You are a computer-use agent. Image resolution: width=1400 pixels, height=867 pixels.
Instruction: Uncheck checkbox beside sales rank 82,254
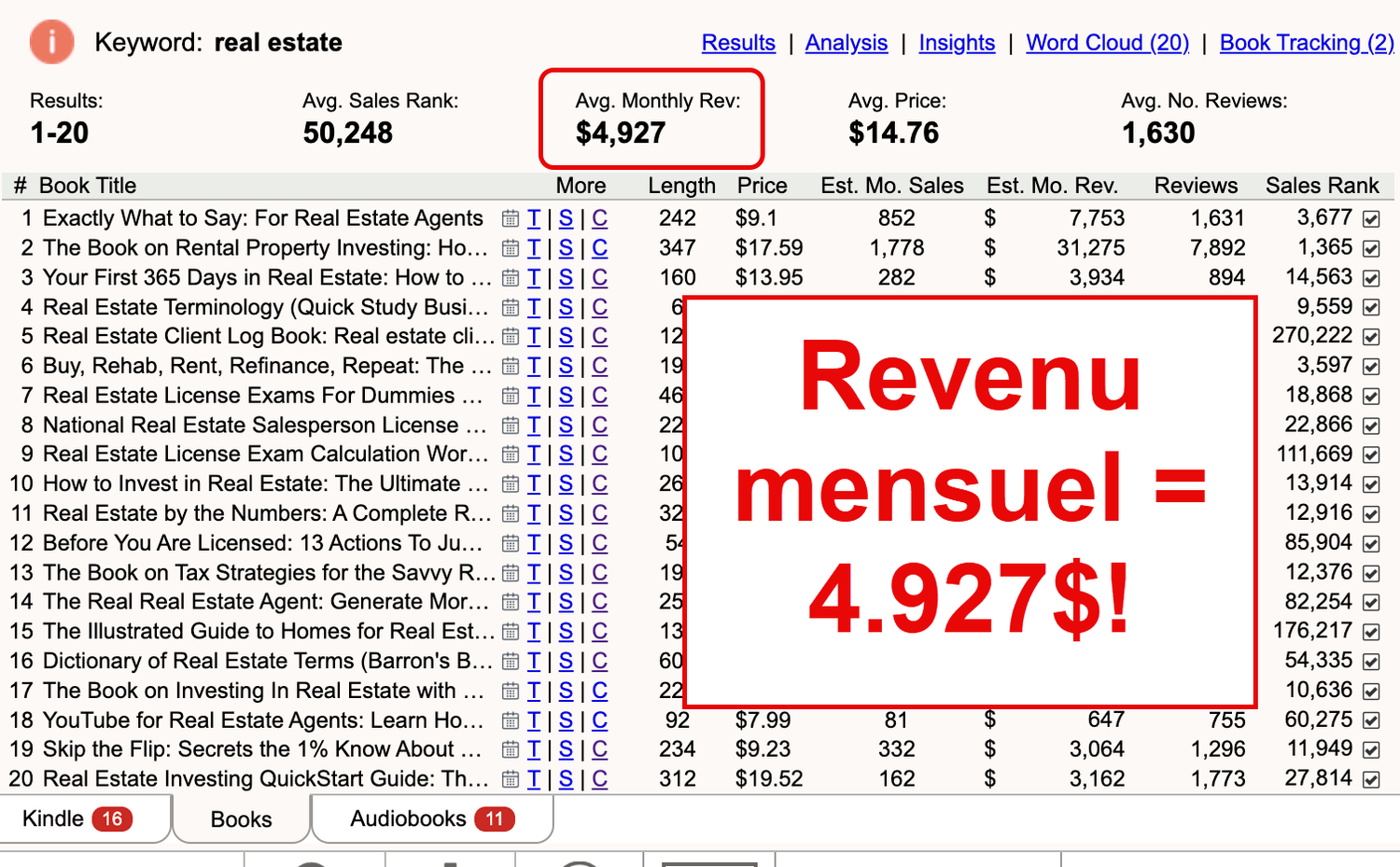point(1371,603)
